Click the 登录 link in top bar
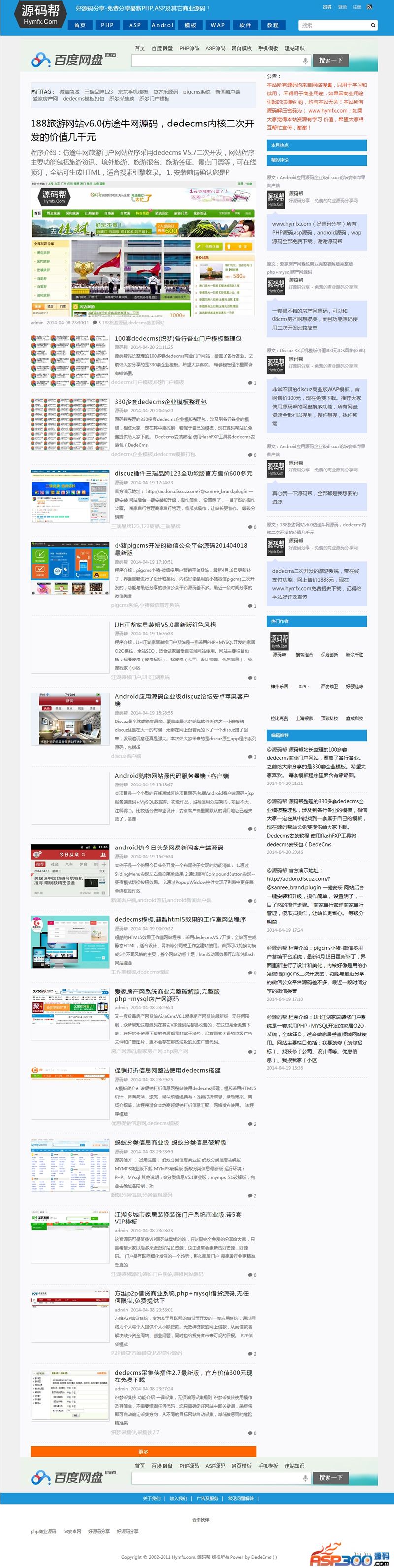Viewport: 394px width, 1568px height. [x=342, y=7]
